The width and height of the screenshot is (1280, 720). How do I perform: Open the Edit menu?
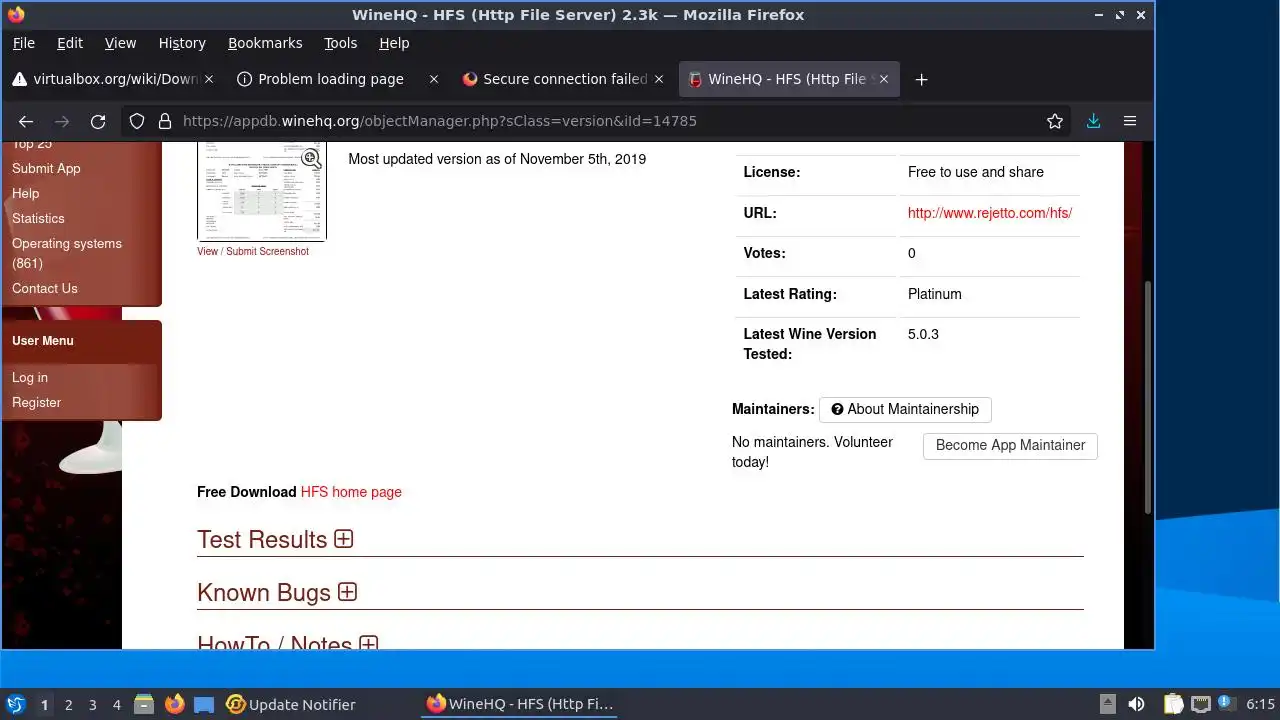pos(70,43)
